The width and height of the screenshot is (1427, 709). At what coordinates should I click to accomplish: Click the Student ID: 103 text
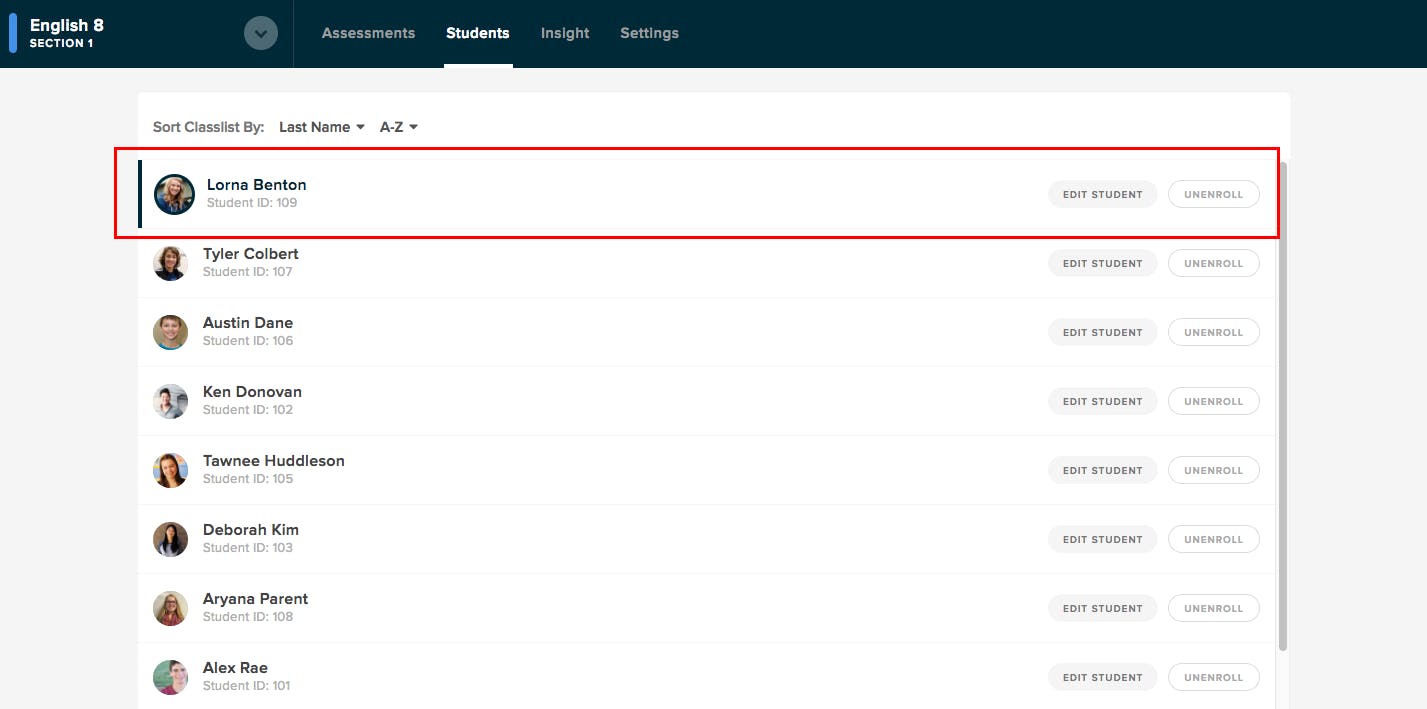248,548
